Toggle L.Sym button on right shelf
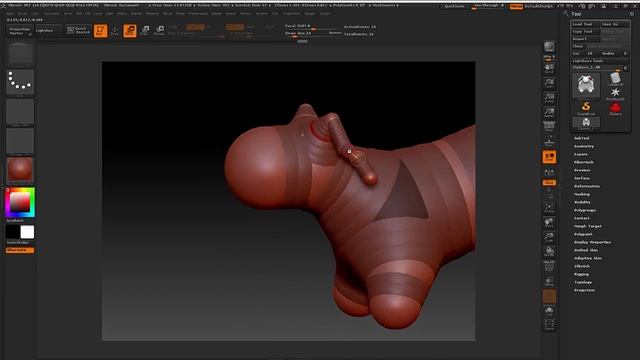Viewport: 640px width, 360px height. coord(549,173)
